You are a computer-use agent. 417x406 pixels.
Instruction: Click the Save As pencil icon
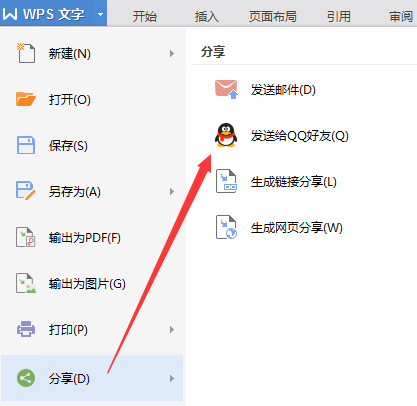click(26, 191)
